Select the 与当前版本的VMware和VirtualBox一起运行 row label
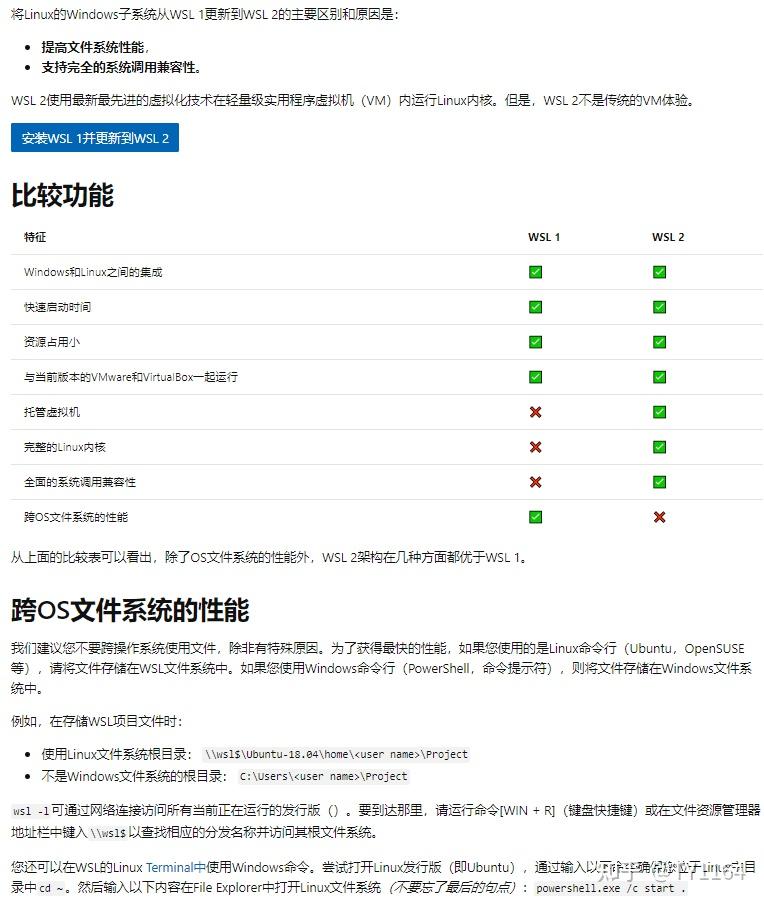The height and width of the screenshot is (903, 764). [x=131, y=377]
